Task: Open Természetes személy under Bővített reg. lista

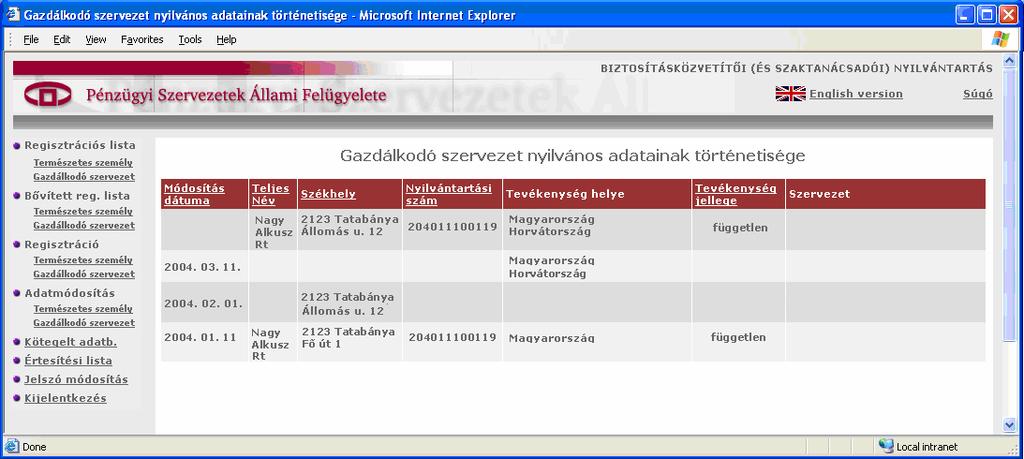Action: pyautogui.click(x=83, y=212)
